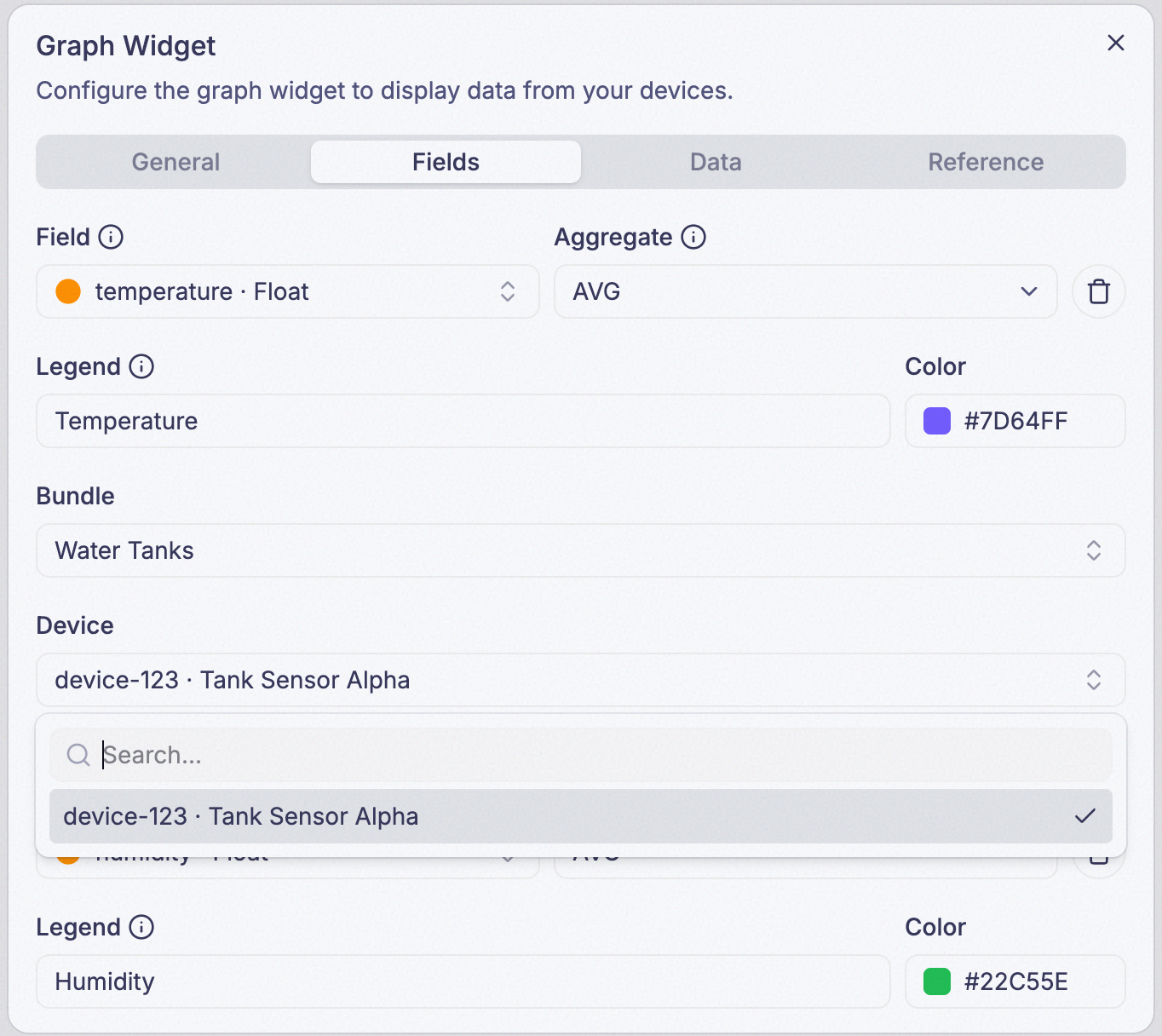Collapse the Device dropdown
Viewport: 1162px width, 1036px height.
pyautogui.click(x=581, y=680)
